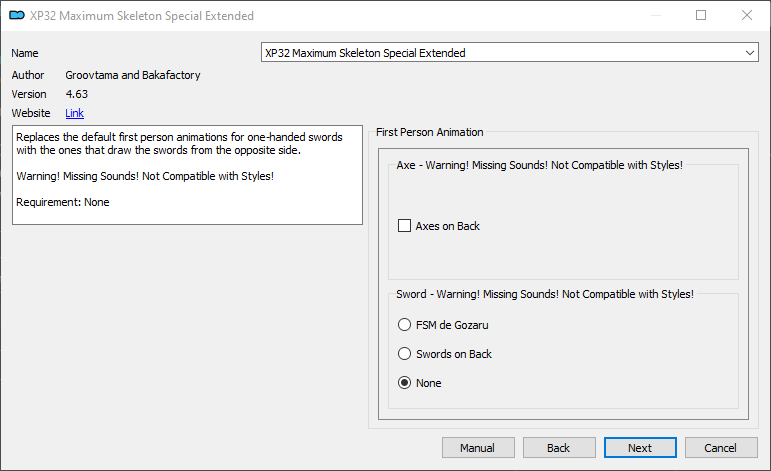
Task: Click the First Person Animation group label
Action: (430, 132)
